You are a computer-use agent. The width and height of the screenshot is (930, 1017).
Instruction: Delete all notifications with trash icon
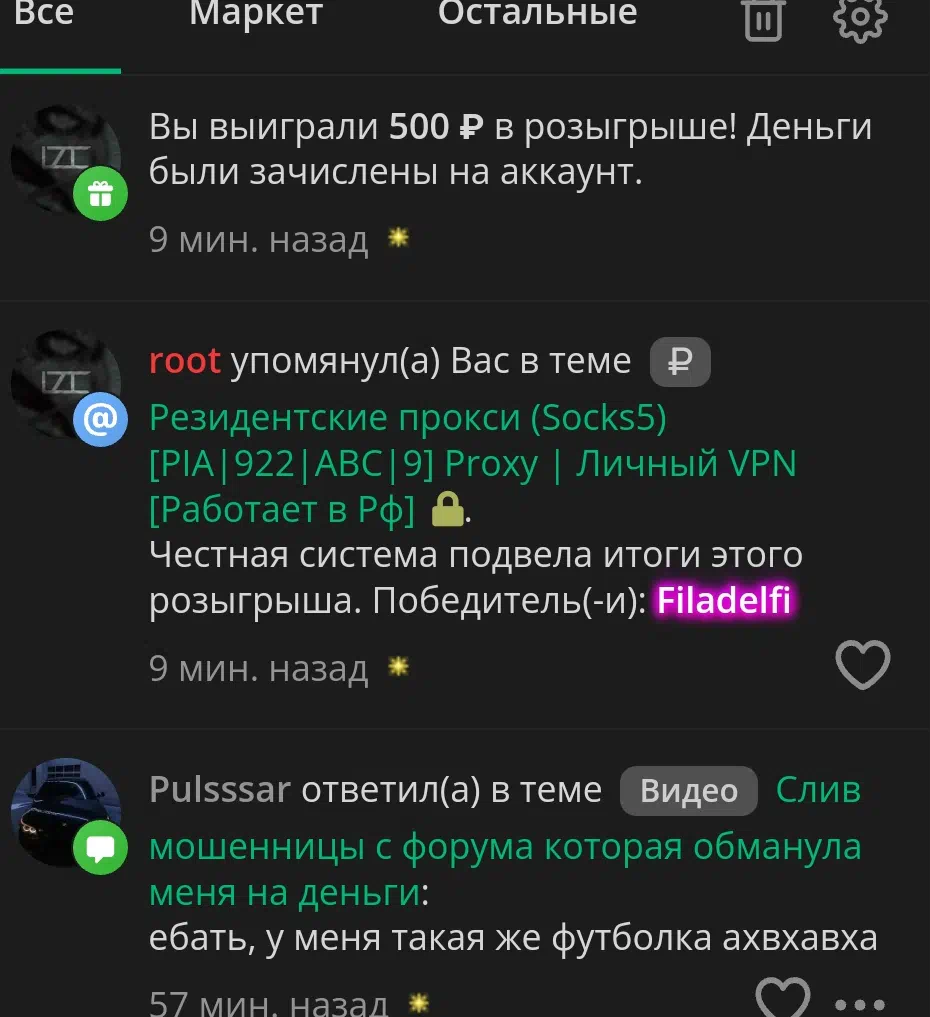[763, 19]
